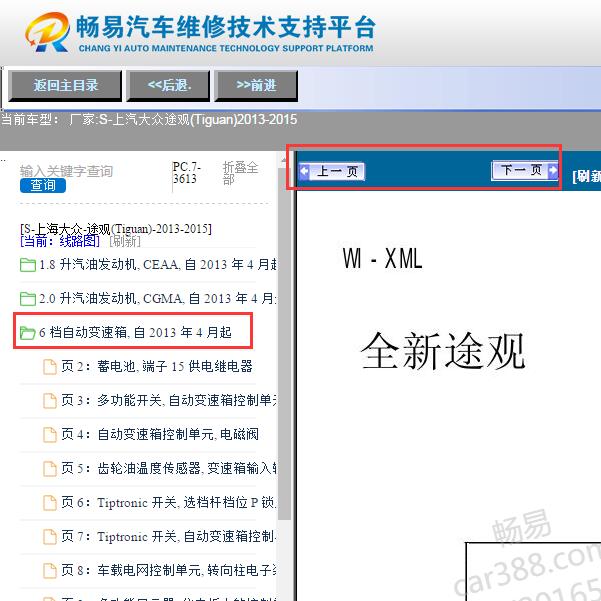The height and width of the screenshot is (601, 601).
Task: Click the tree heading S-上海大众-途观(Tiguan)-2013-2015
Action: [116, 229]
